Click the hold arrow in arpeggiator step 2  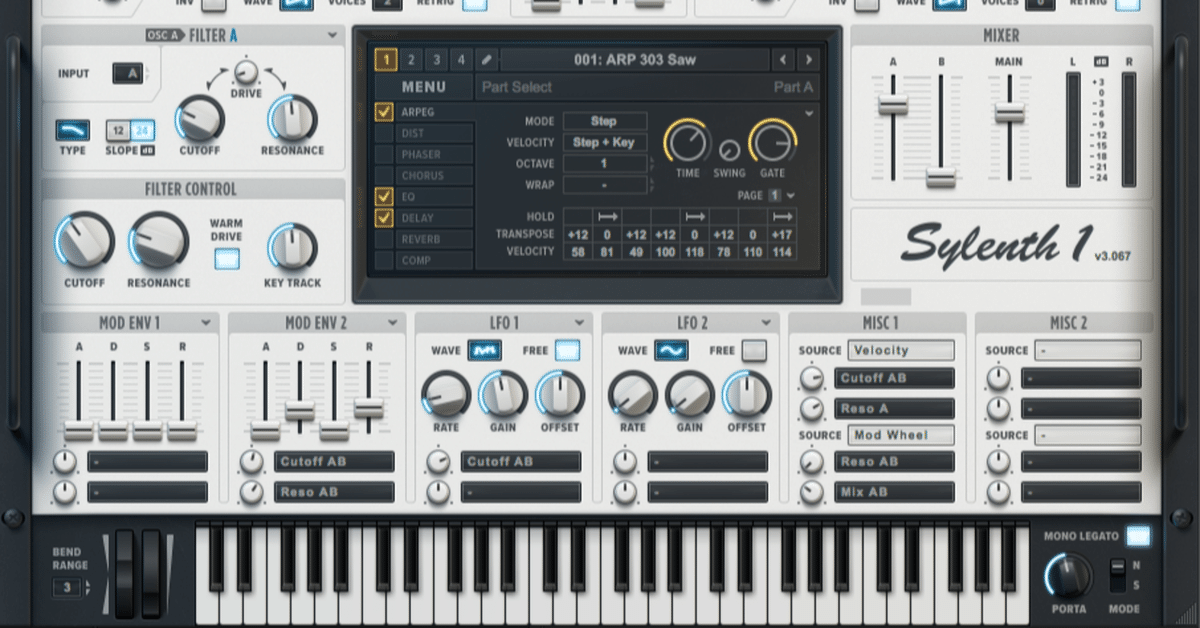[x=607, y=217]
